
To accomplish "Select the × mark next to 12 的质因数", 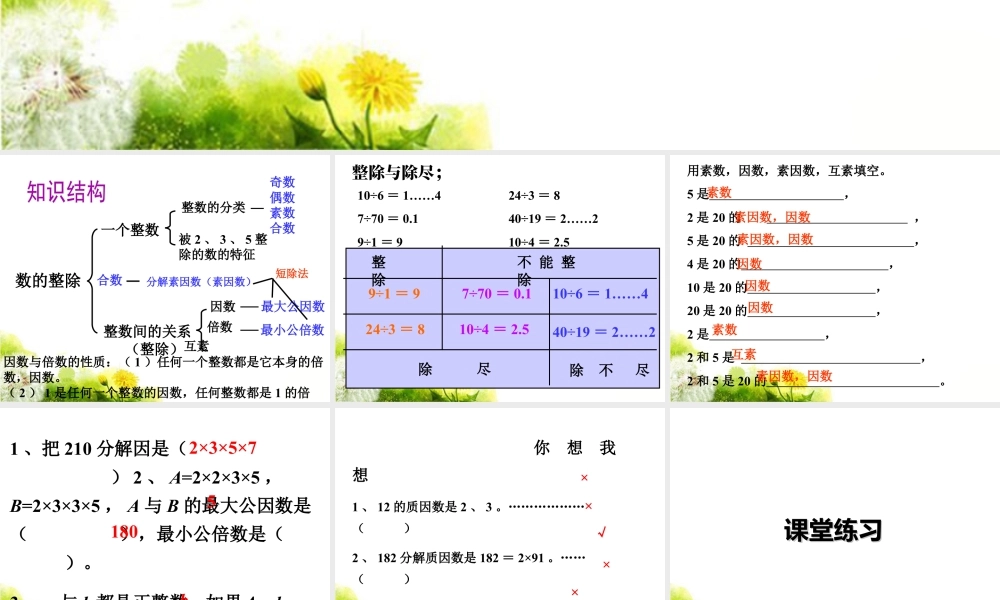I will click(x=588, y=506).
